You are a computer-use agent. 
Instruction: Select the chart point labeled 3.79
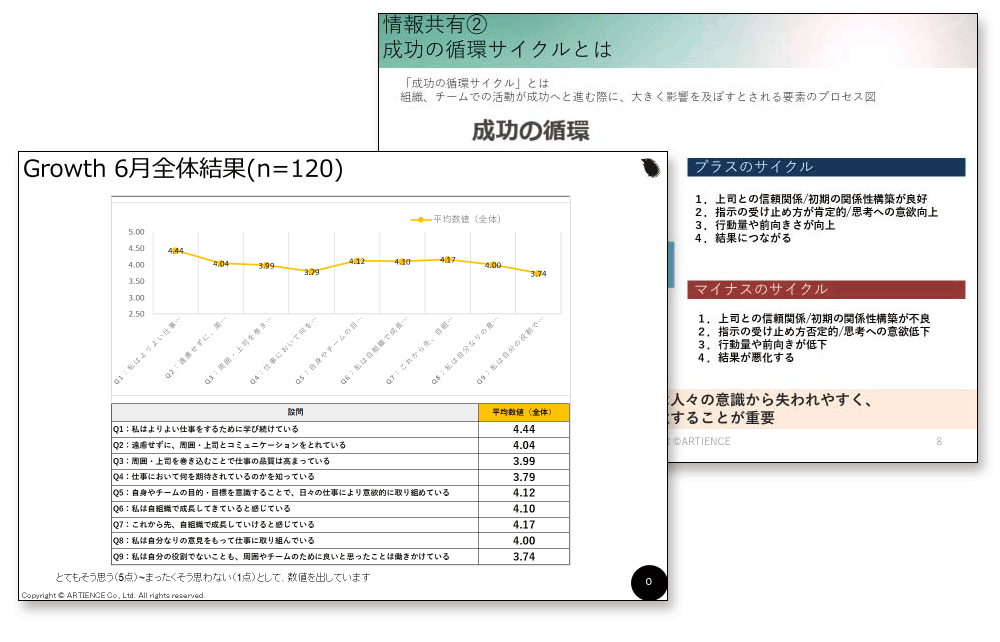pos(313,272)
